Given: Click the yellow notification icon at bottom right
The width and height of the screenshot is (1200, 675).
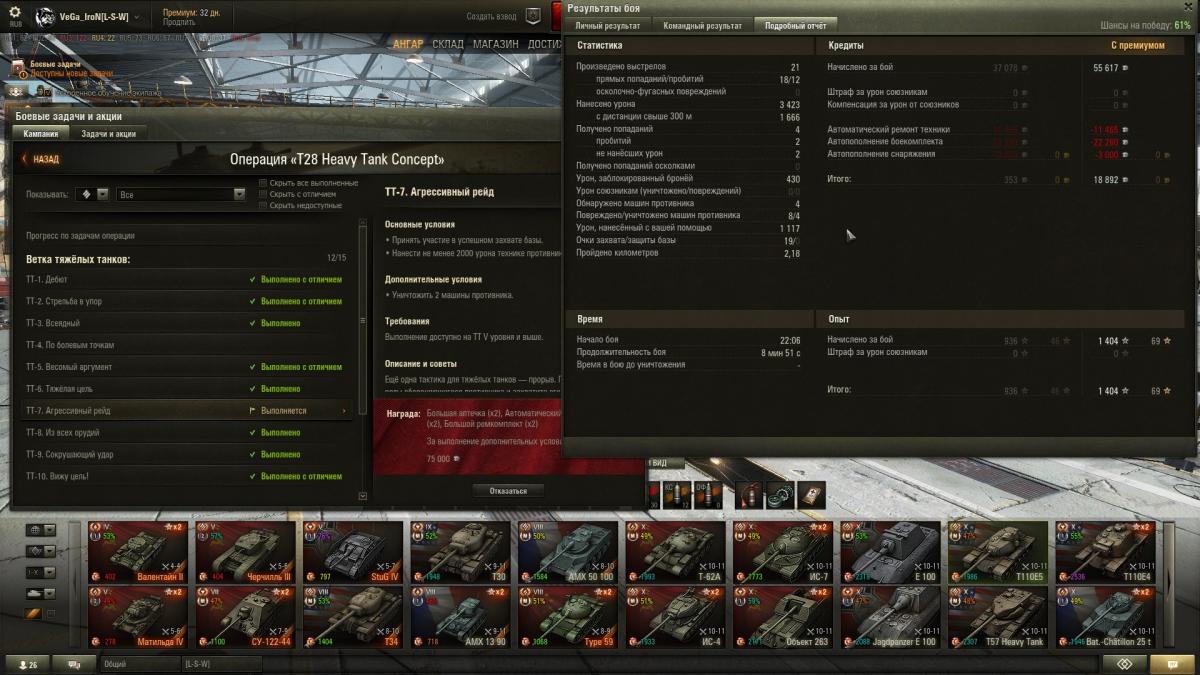Looking at the screenshot, I should [1165, 664].
